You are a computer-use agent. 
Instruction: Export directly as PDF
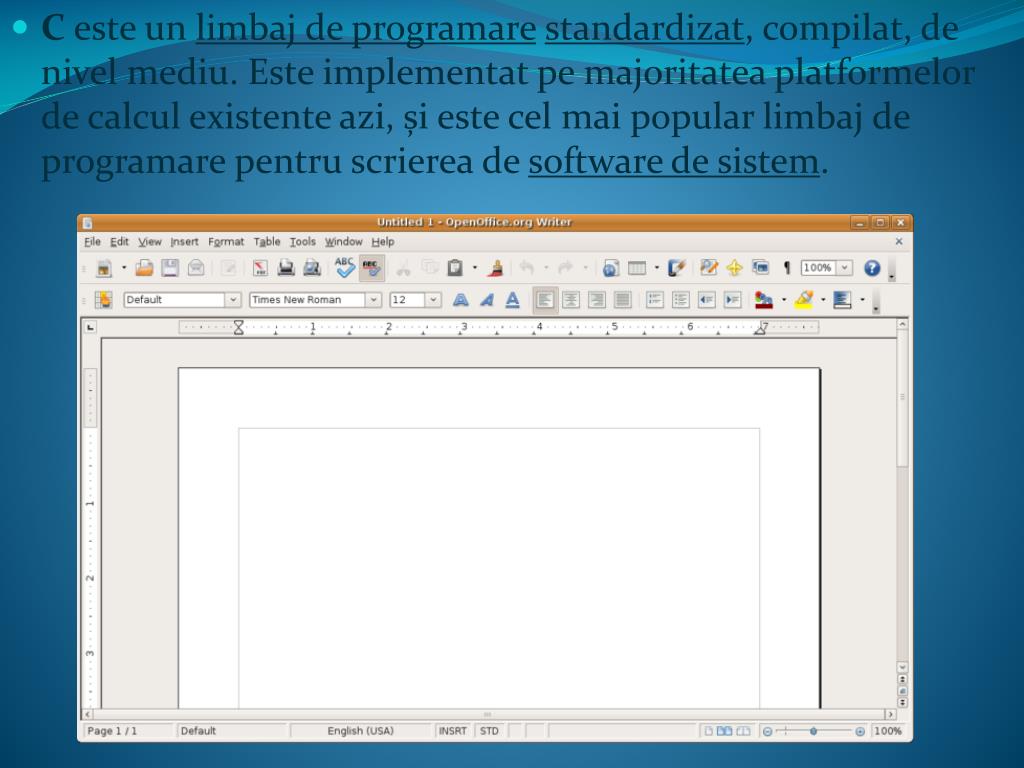(260, 268)
